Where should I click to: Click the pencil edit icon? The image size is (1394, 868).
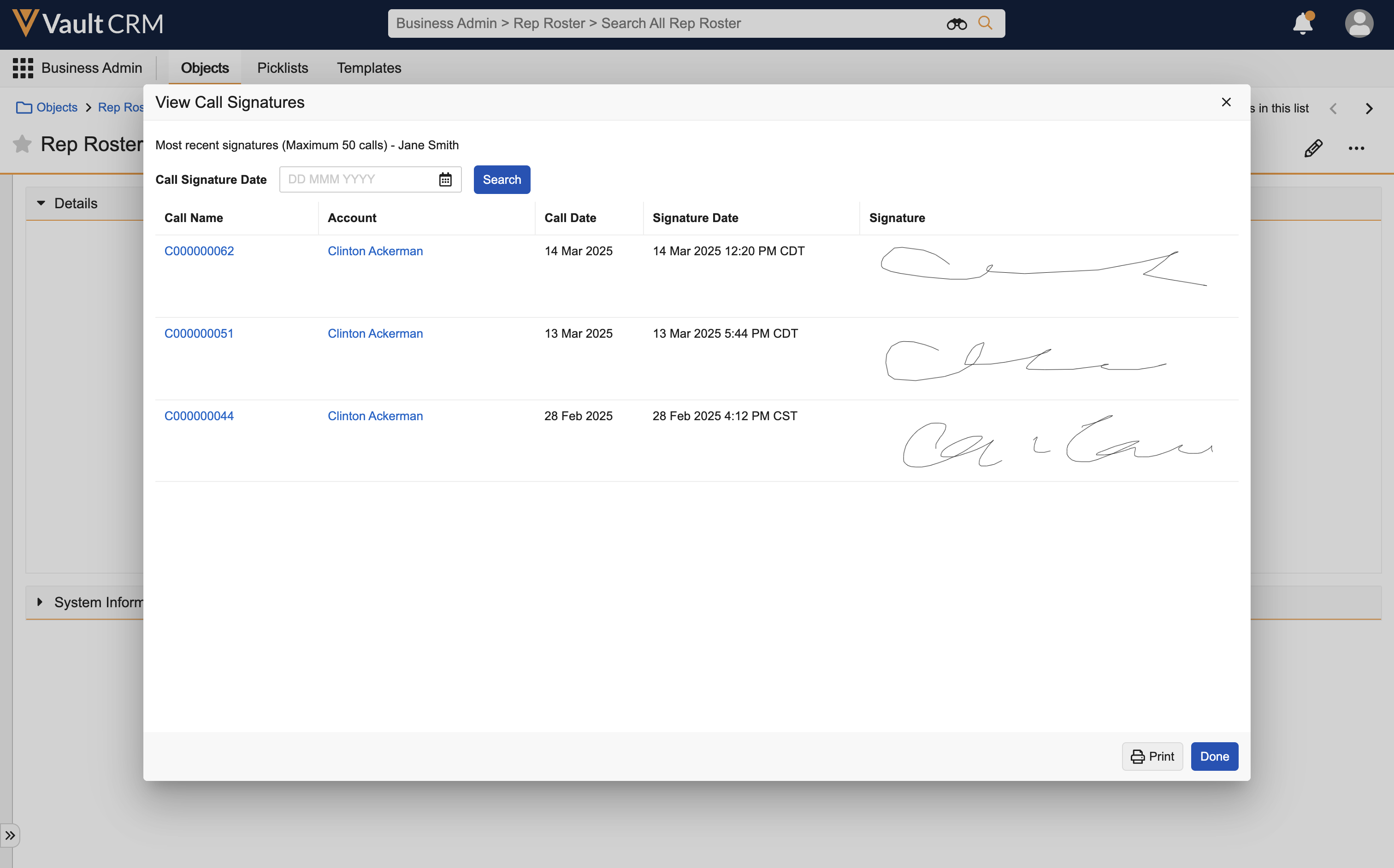click(x=1313, y=148)
